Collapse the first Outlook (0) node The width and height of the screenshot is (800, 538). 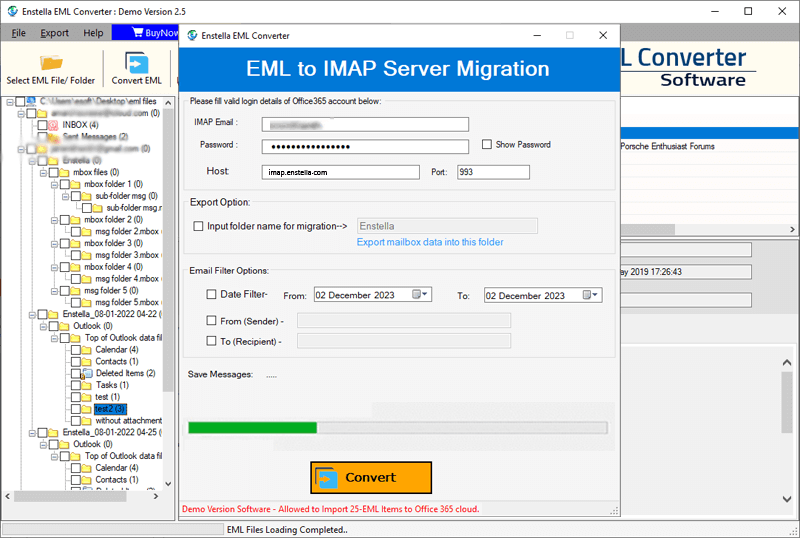click(43, 326)
